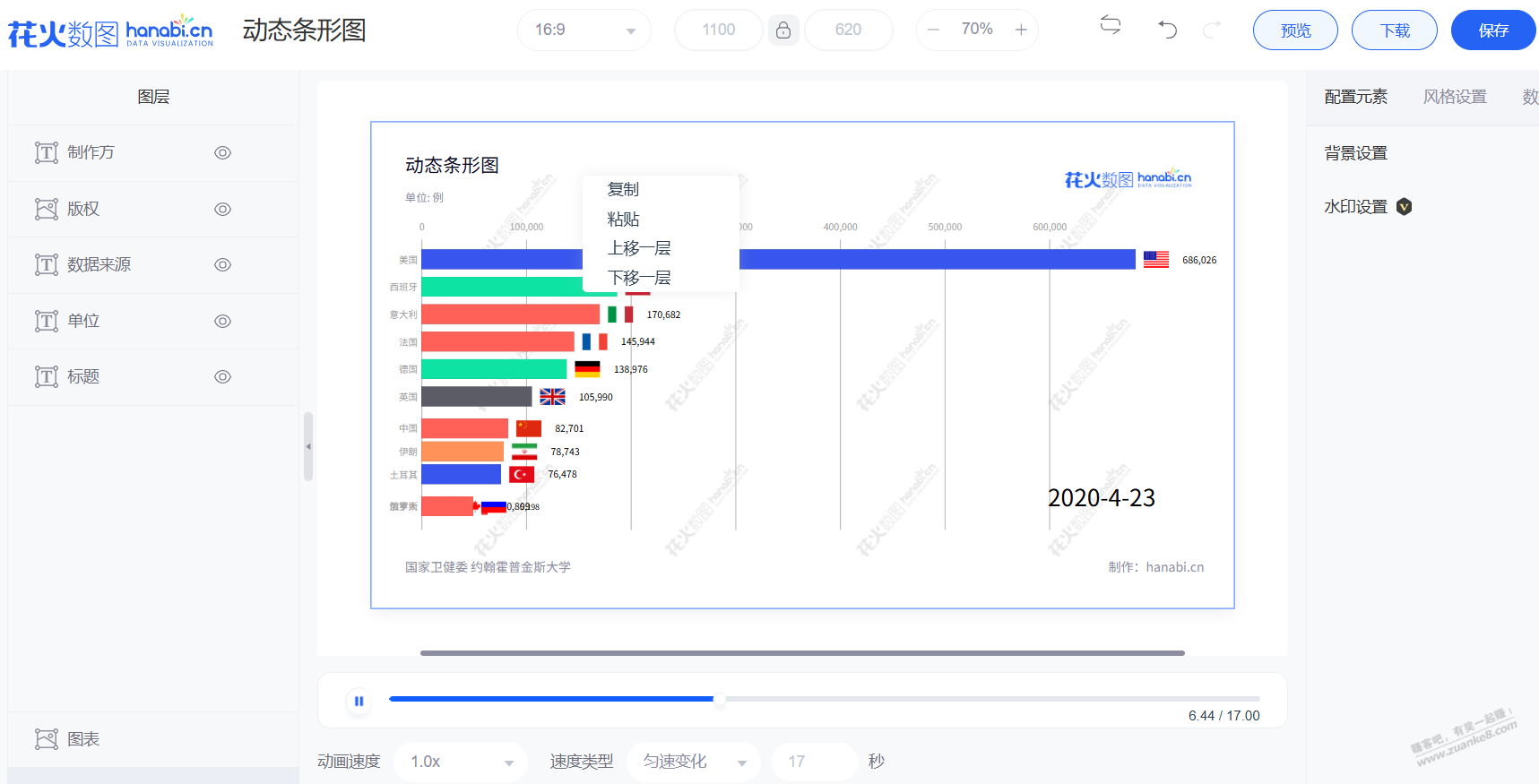Click the blue USA bar in chart
Viewport: 1539px width, 784px height.
(x=778, y=260)
